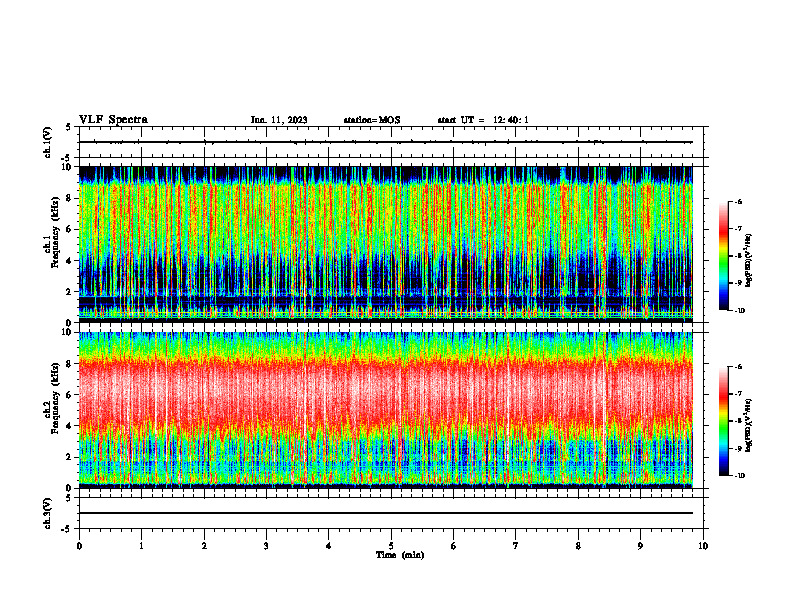Click time axis tick label 2

(x=204, y=546)
